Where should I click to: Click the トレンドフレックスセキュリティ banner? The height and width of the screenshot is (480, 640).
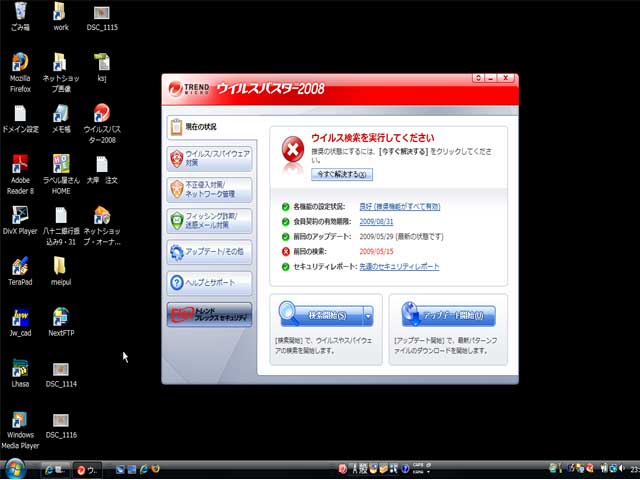pyautogui.click(x=209, y=315)
